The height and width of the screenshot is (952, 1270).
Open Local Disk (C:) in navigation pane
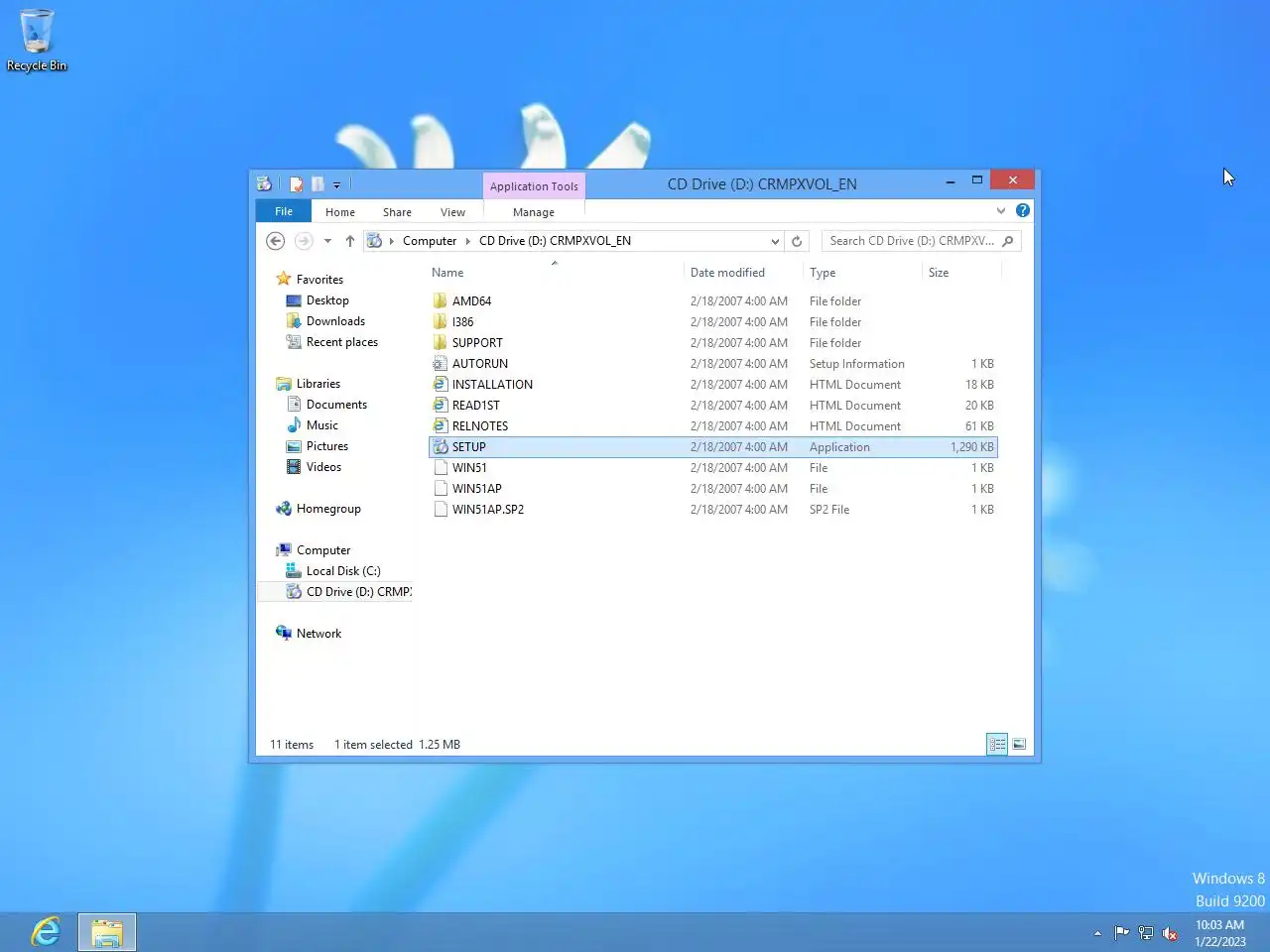point(343,571)
